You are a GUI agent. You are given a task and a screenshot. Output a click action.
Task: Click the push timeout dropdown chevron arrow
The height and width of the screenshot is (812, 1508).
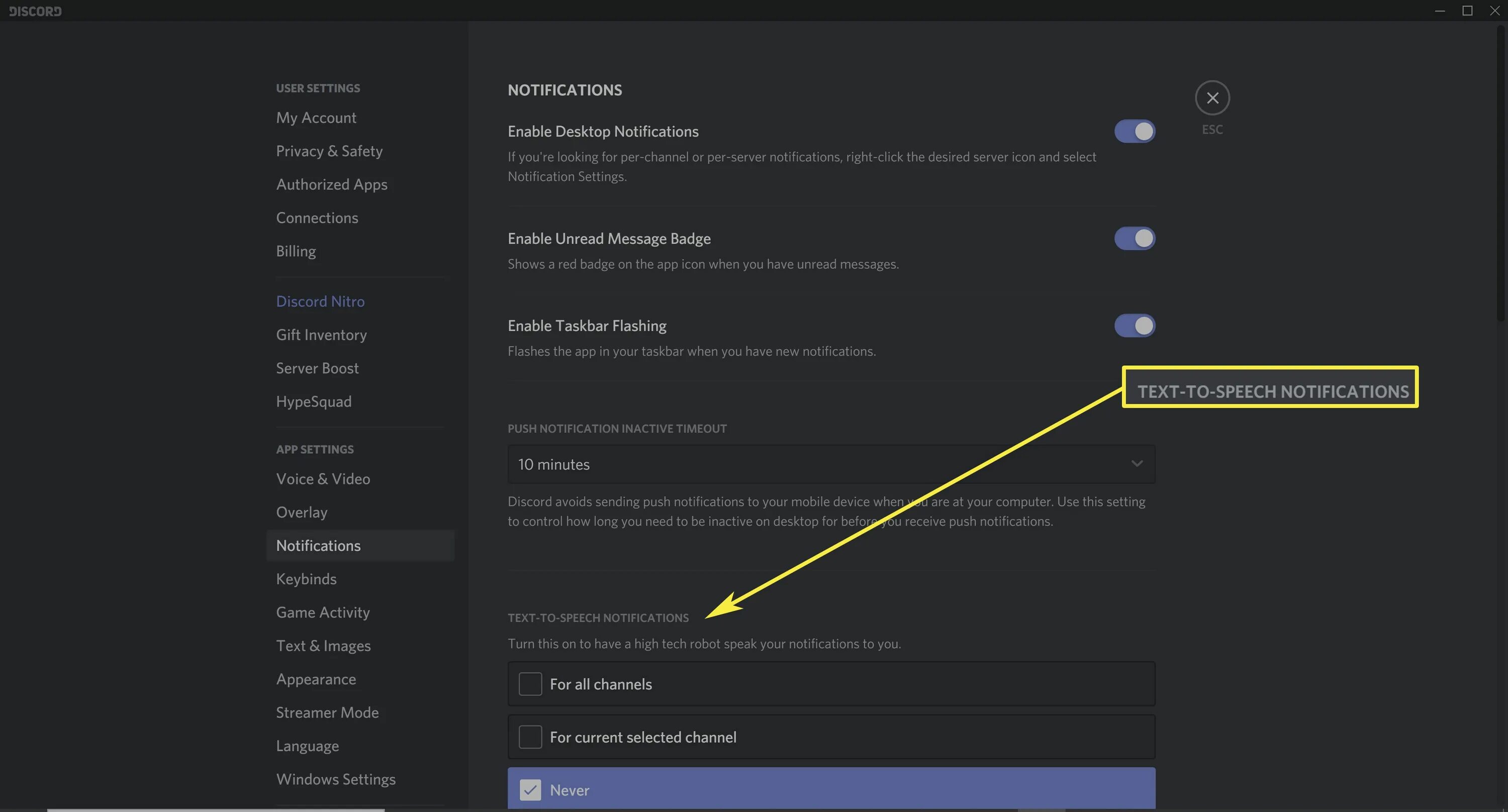(x=1136, y=464)
